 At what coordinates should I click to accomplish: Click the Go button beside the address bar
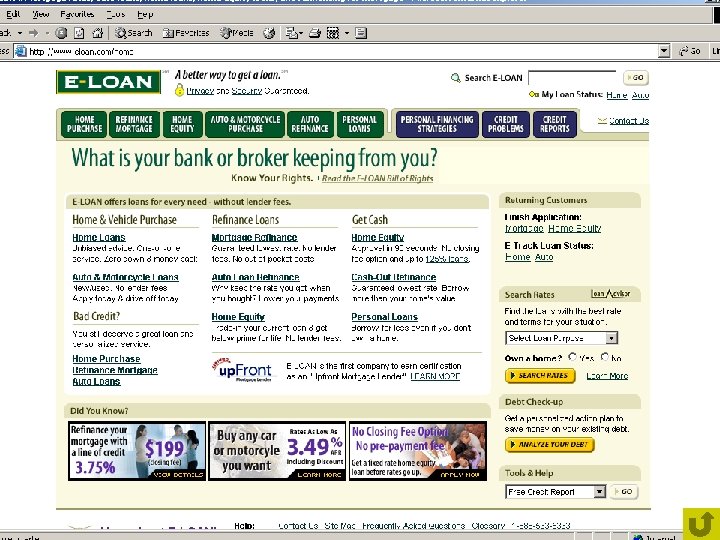click(690, 51)
